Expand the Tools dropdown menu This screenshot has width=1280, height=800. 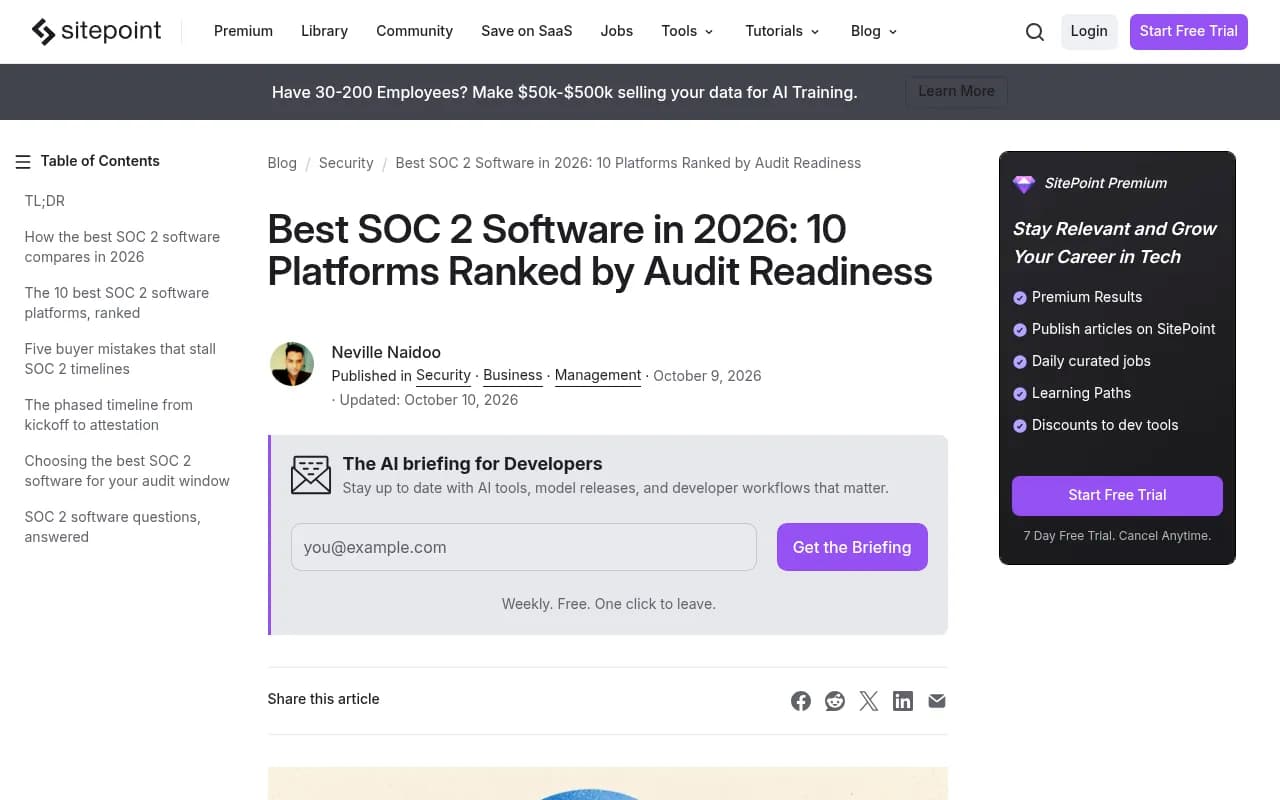688,31
